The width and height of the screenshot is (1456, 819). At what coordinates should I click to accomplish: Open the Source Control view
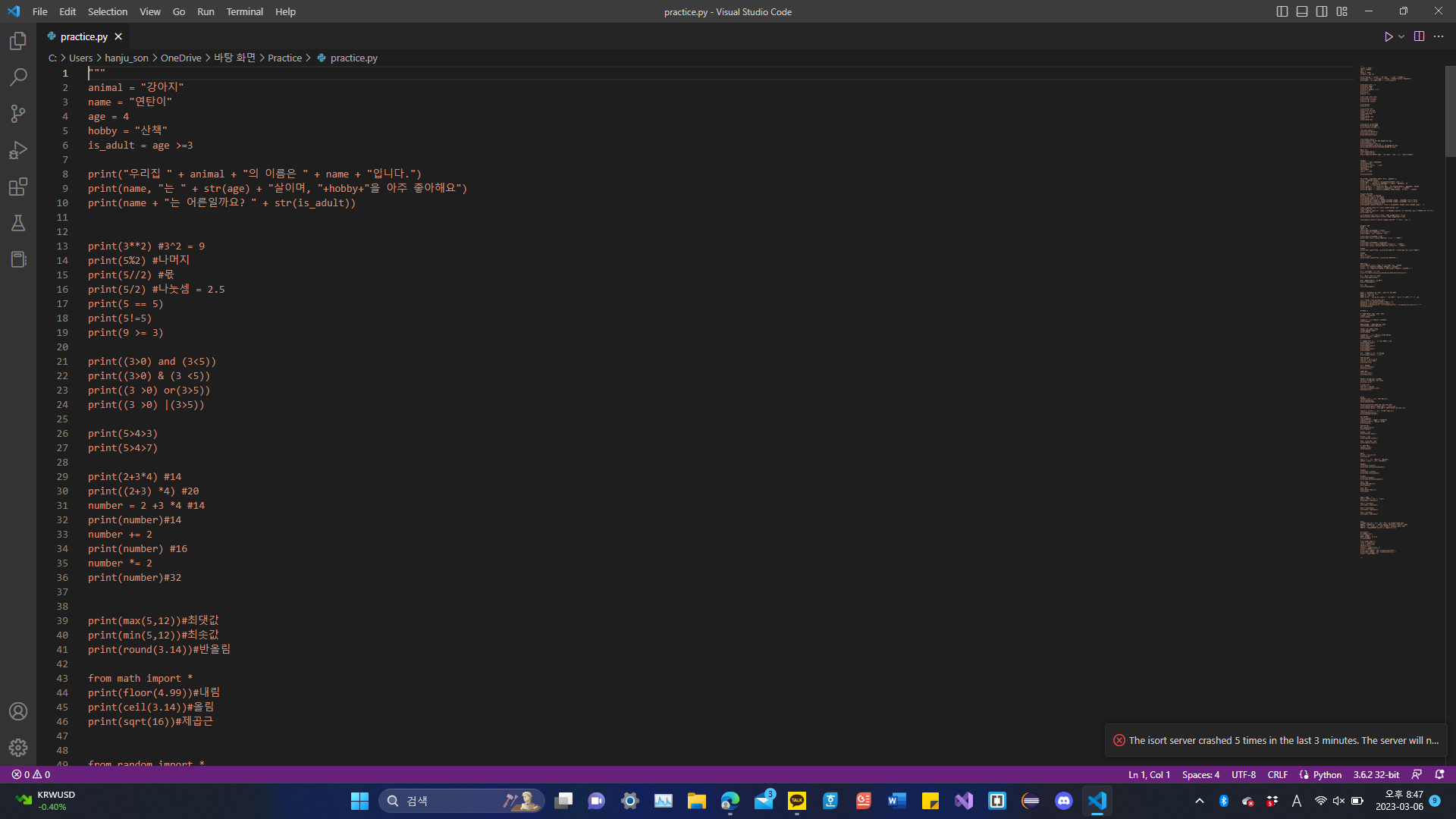click(18, 114)
